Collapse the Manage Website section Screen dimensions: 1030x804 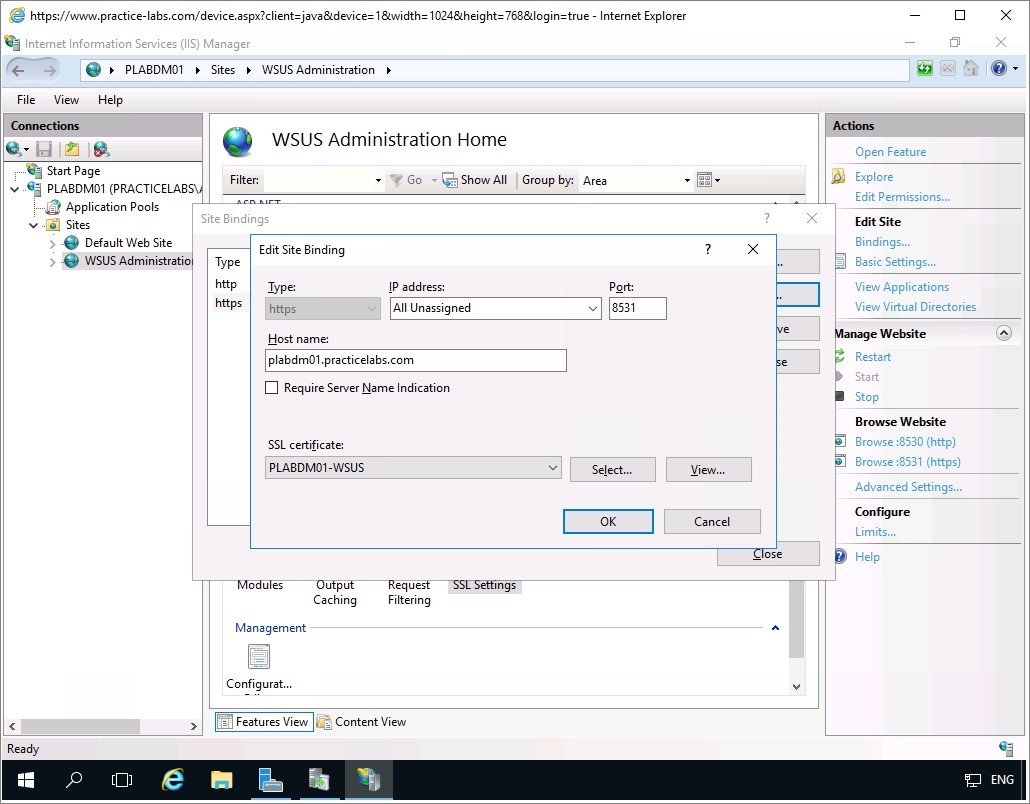point(1004,333)
